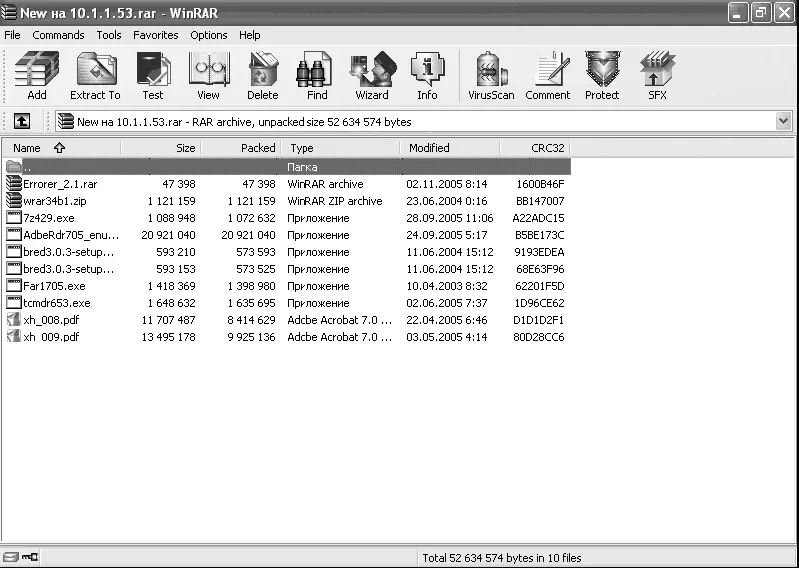Open the Commands menu
This screenshot has width=799, height=568.
tap(58, 35)
